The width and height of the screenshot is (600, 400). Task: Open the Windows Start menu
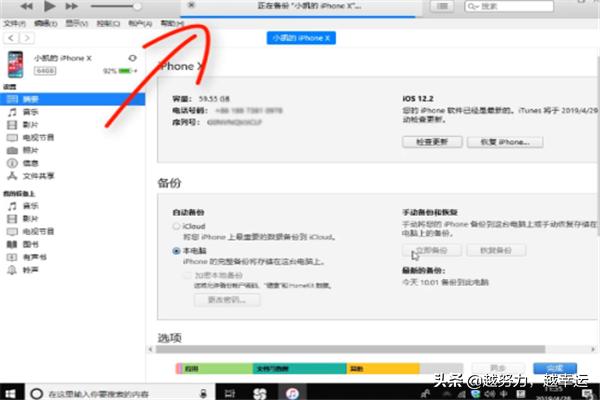coord(10,393)
